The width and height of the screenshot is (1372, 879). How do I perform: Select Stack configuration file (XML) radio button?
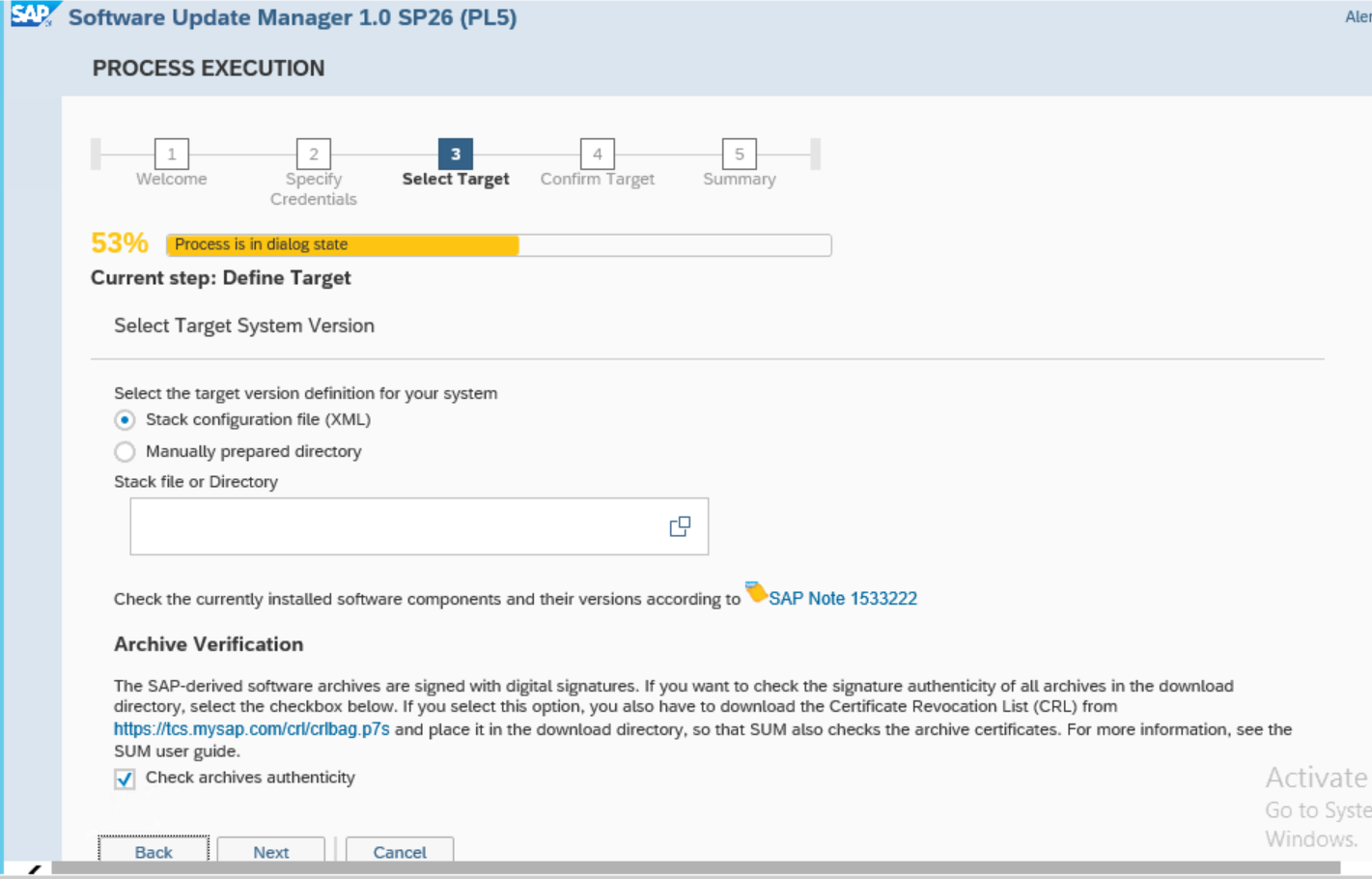125,420
